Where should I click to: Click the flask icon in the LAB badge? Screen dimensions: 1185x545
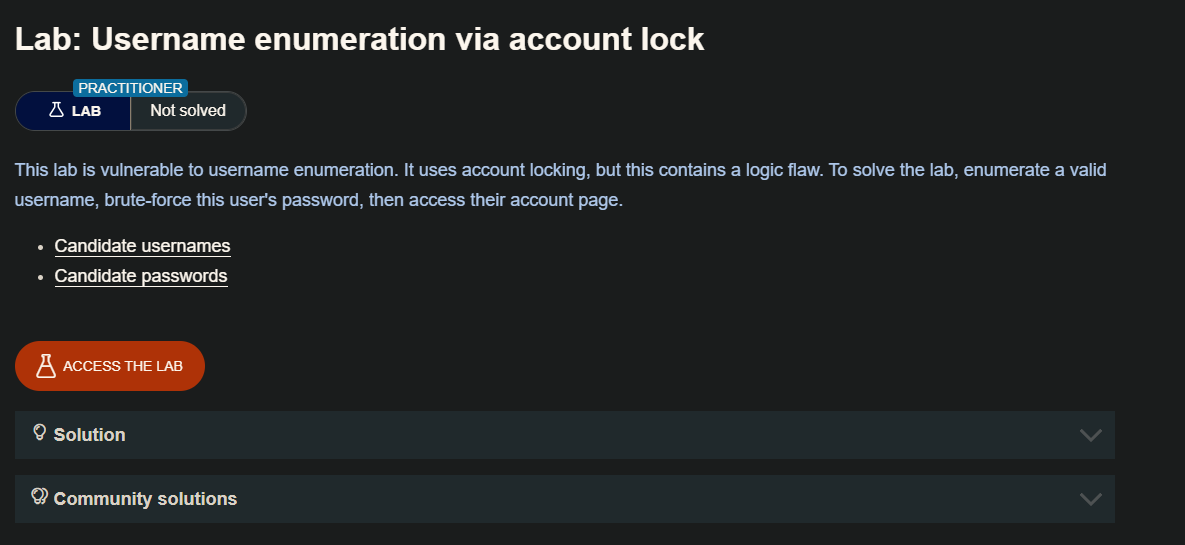pyautogui.click(x=56, y=110)
